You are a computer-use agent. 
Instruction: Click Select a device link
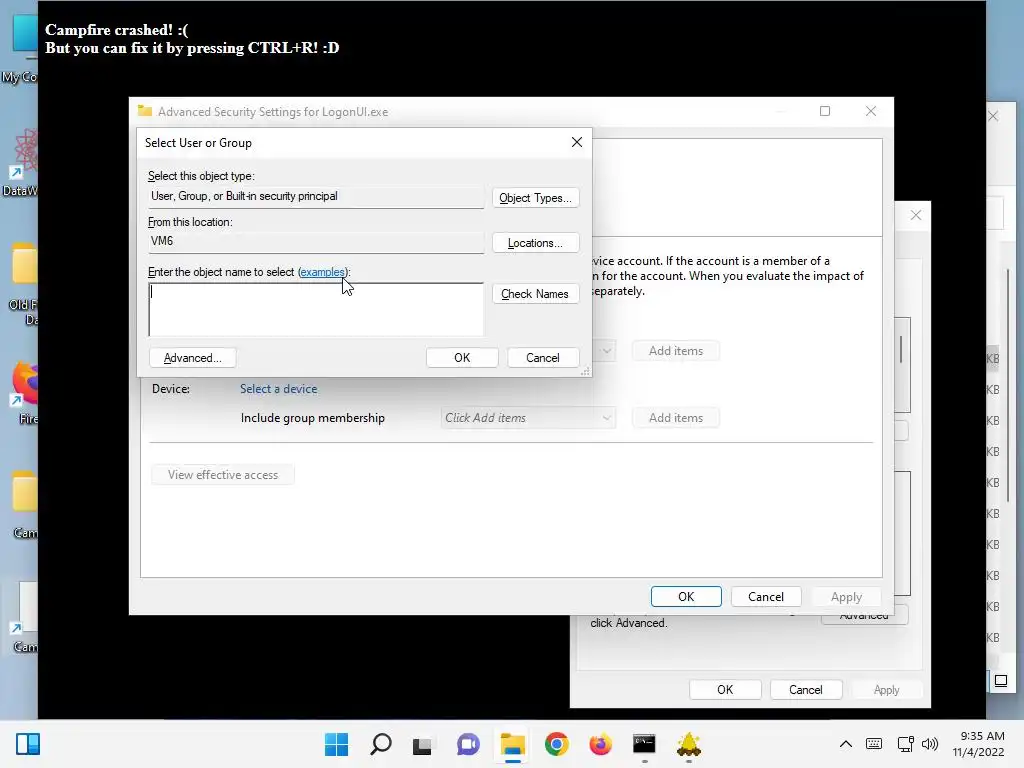click(x=278, y=389)
